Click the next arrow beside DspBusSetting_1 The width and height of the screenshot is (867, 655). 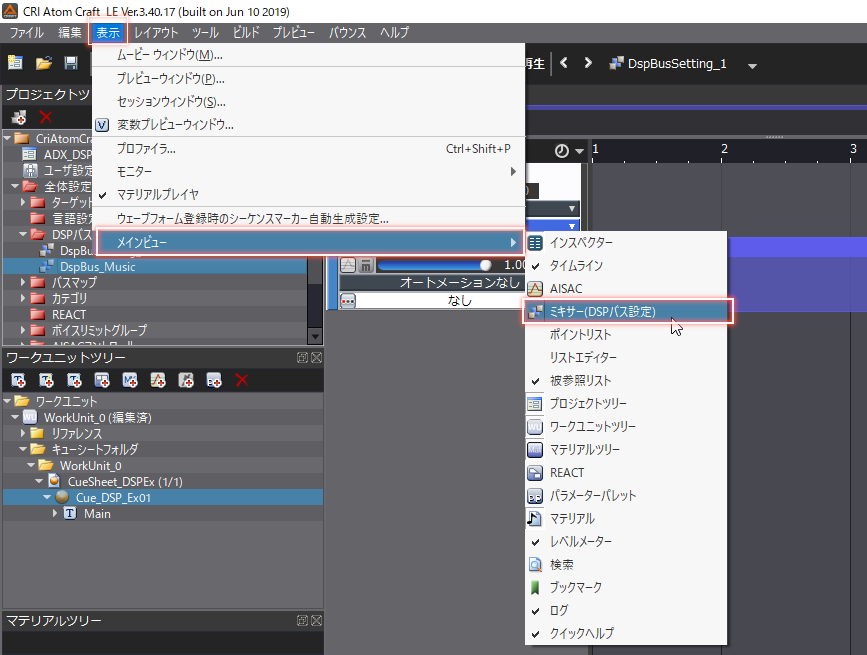pos(588,63)
